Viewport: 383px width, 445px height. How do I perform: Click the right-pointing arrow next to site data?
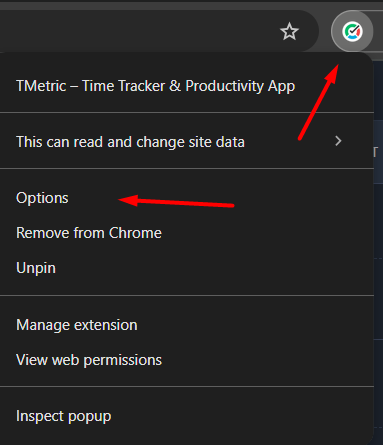click(x=338, y=141)
